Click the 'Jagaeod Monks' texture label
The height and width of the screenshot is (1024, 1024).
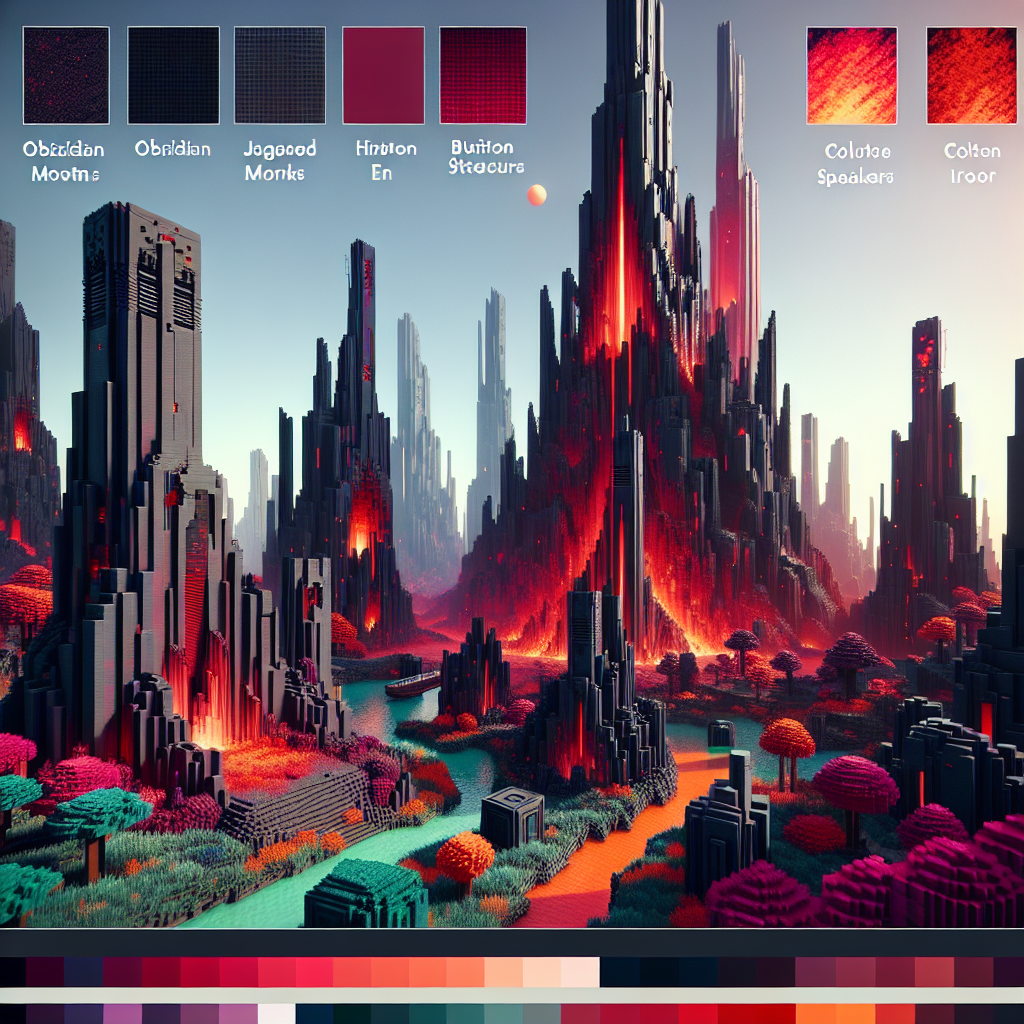[279, 159]
